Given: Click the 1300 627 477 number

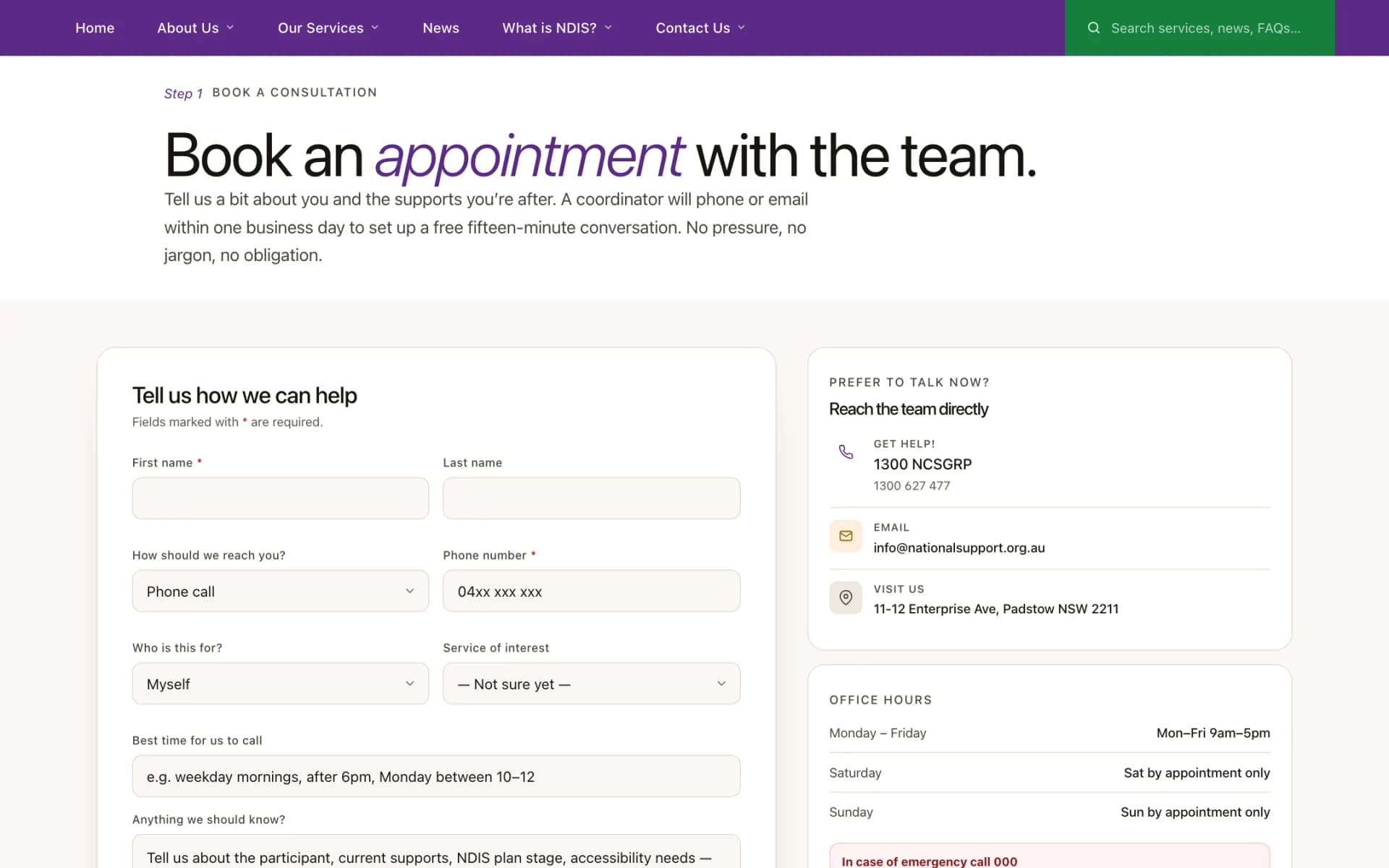Looking at the screenshot, I should click(x=912, y=485).
